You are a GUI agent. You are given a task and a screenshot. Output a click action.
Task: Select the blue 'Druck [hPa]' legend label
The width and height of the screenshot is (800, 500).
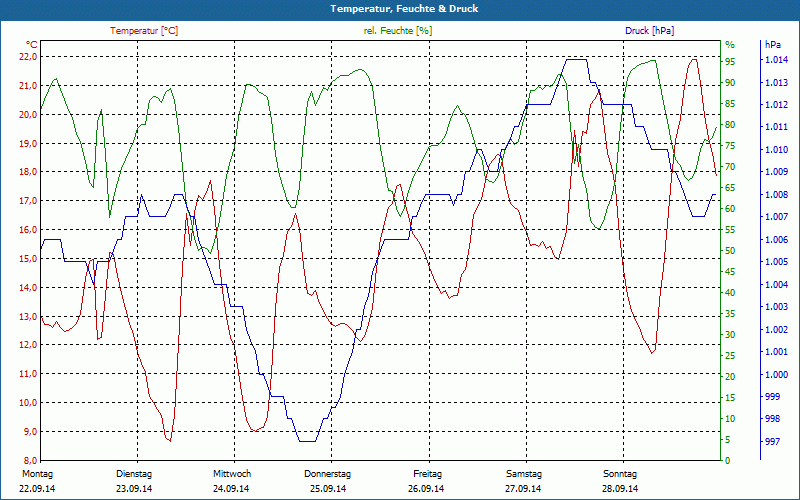[x=649, y=31]
